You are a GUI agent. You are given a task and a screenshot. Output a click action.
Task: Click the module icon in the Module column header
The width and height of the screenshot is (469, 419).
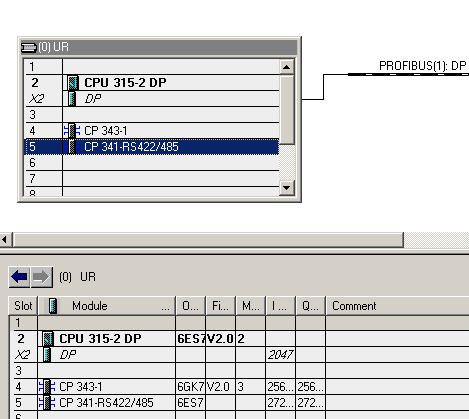[x=53, y=306]
